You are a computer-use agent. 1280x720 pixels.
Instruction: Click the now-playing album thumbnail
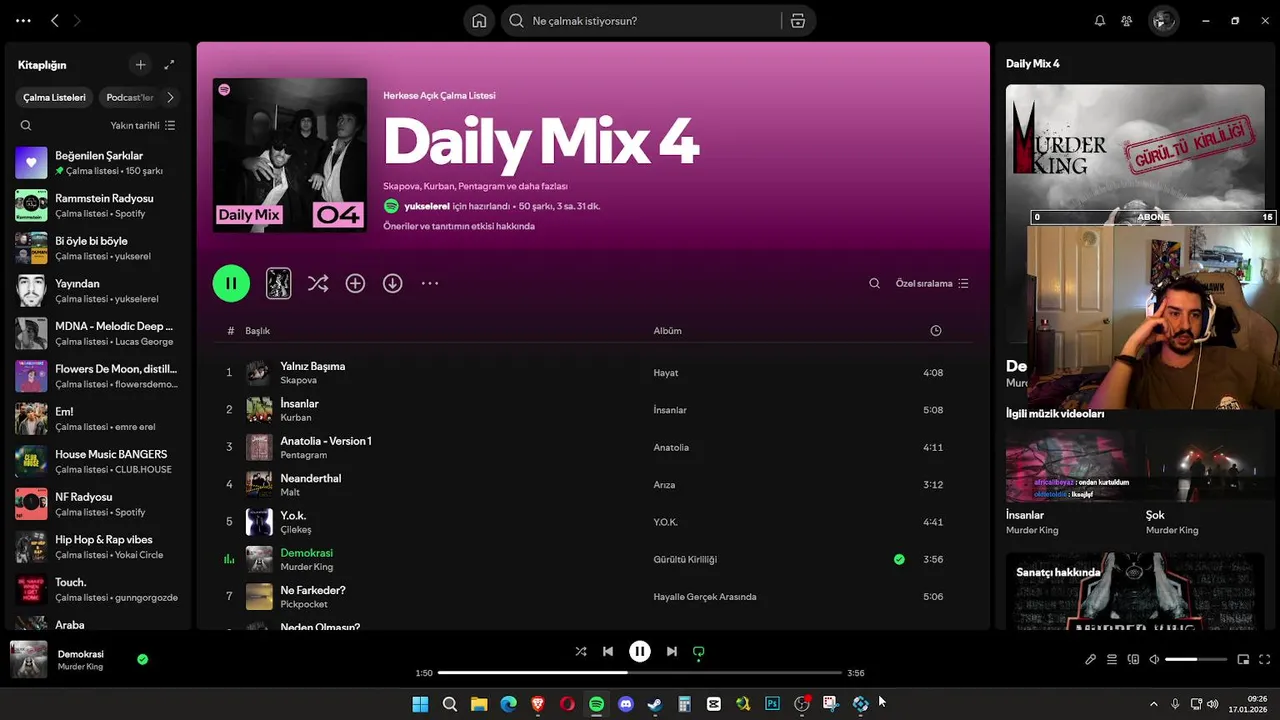coord(29,660)
